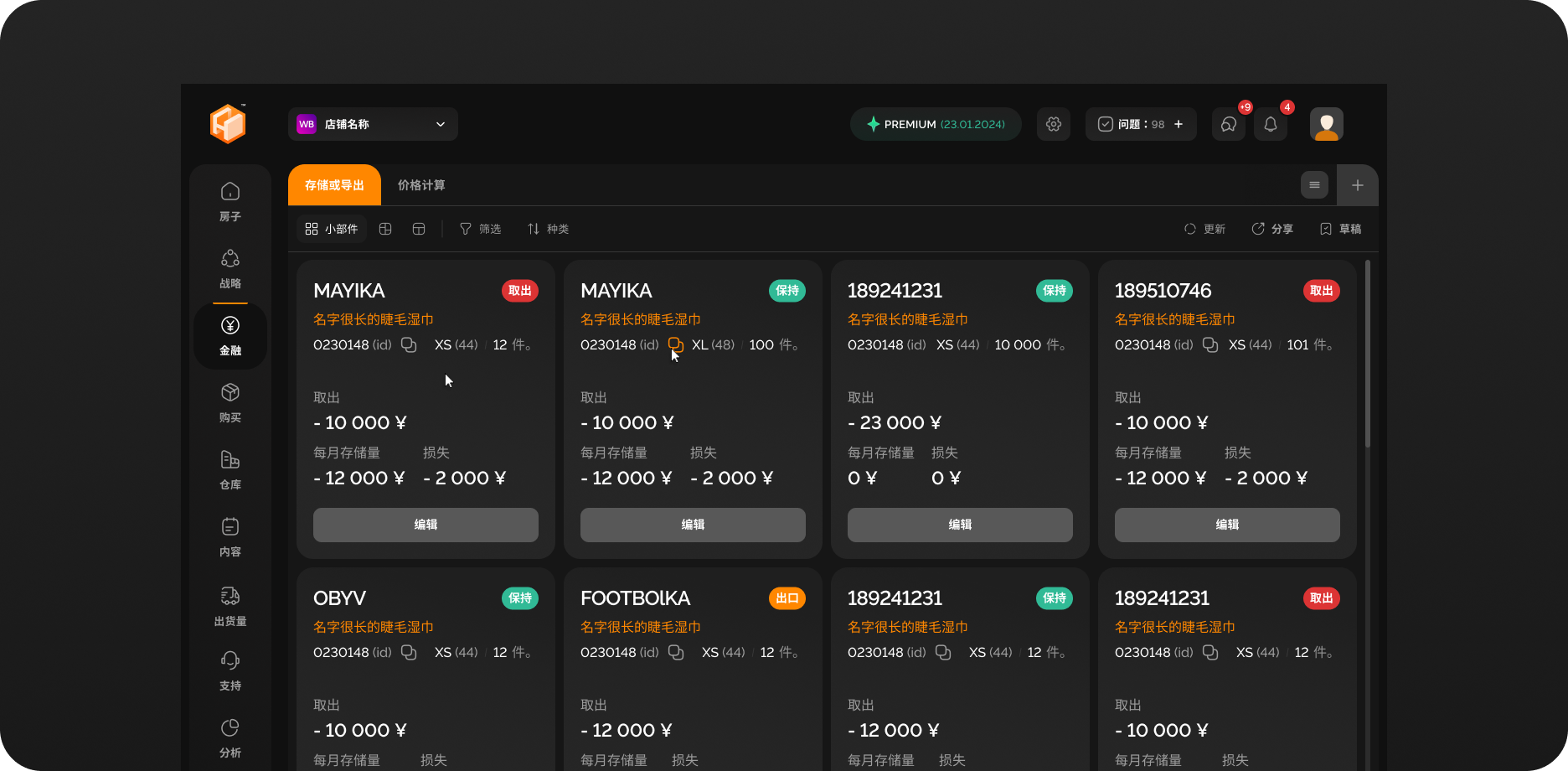Open the 战略 strategy sidebar icon
The height and width of the screenshot is (771, 1568).
(230, 268)
